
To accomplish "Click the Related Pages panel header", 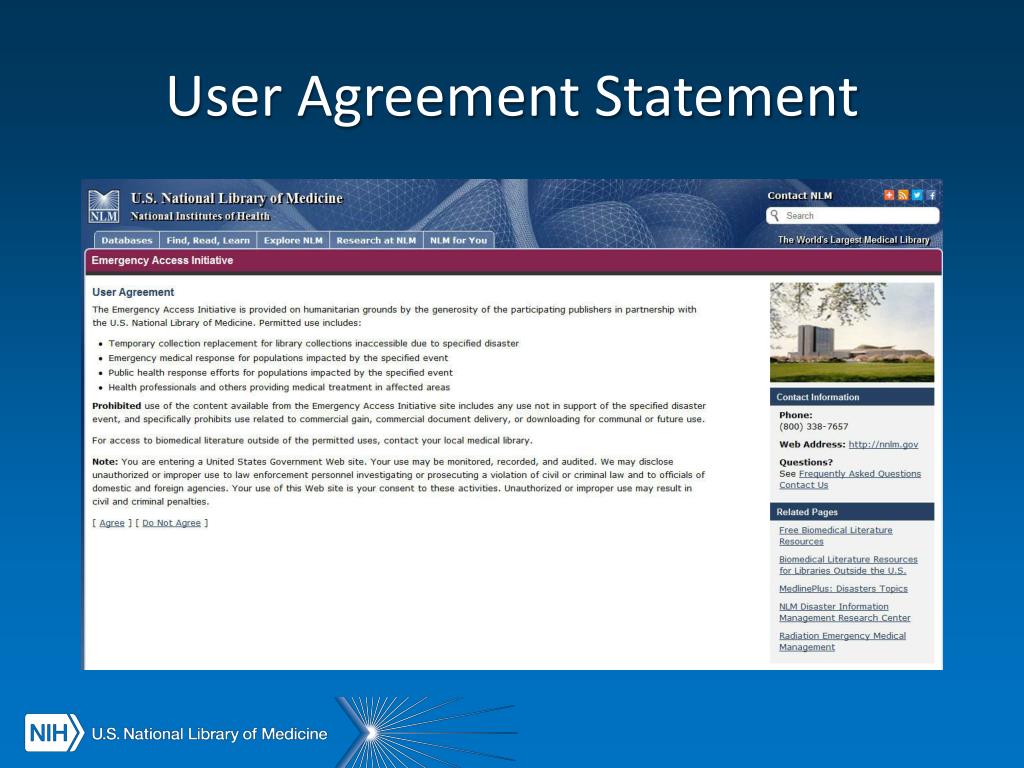I will [x=852, y=512].
